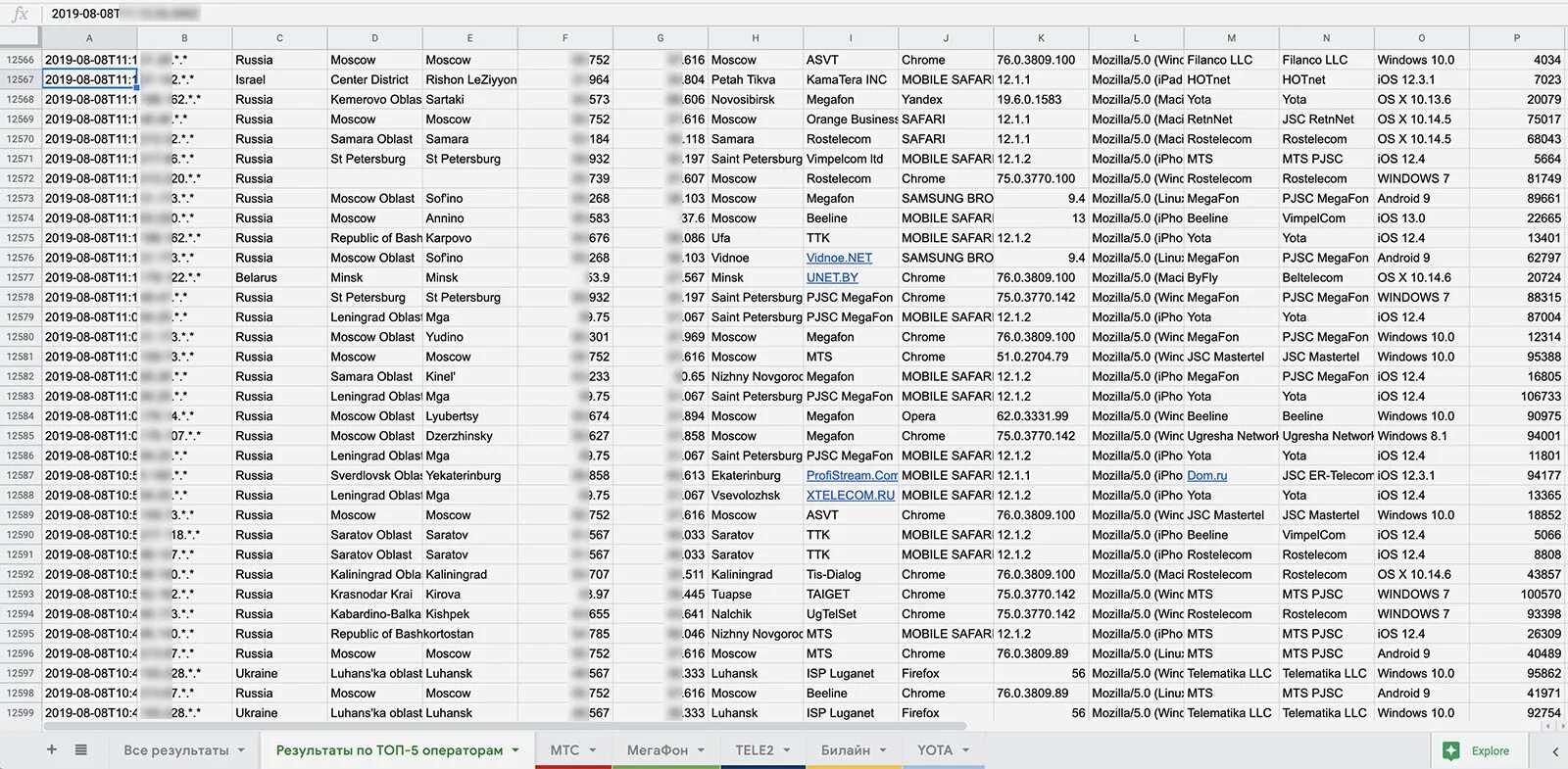Switch to the МТС sheet tab
This screenshot has height=769, width=1568.
[564, 750]
